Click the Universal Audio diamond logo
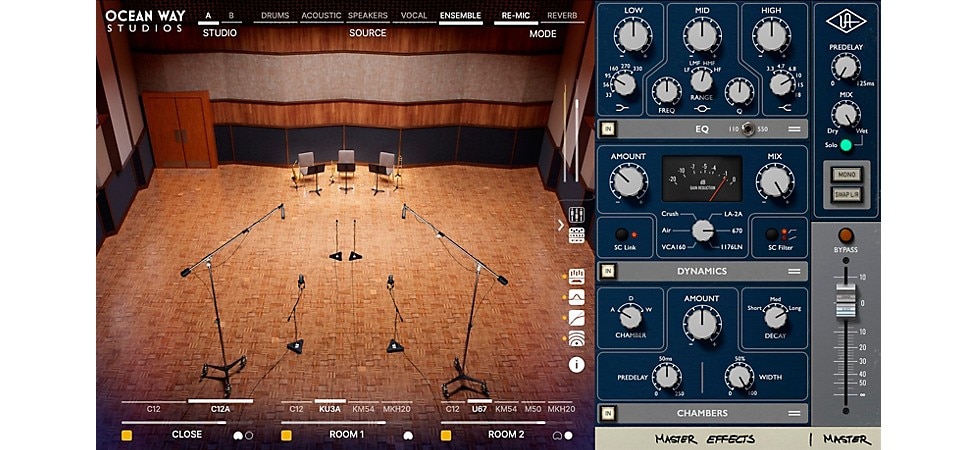The height and width of the screenshot is (450, 976). [846, 21]
